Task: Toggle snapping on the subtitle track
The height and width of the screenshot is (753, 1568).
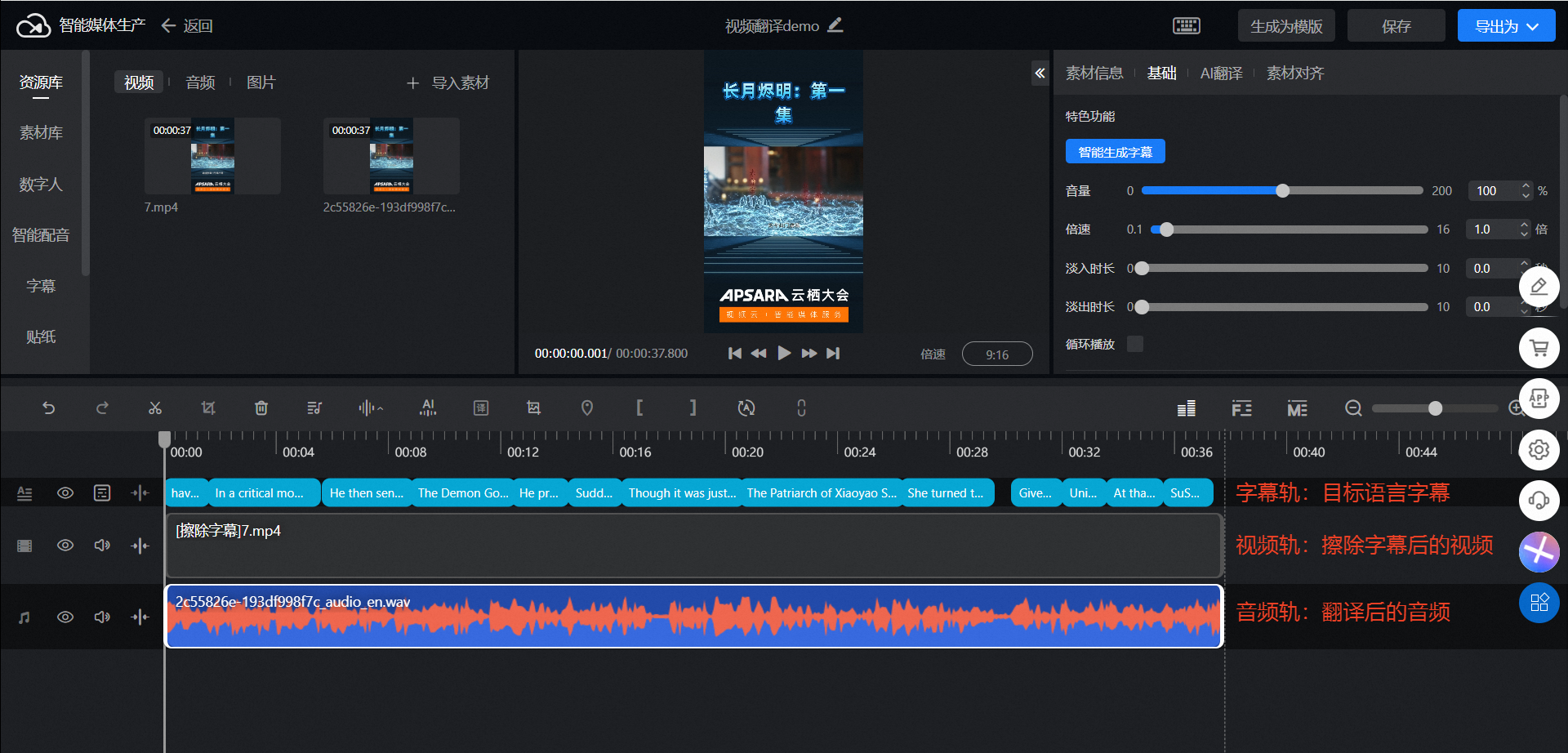Action: pos(140,492)
